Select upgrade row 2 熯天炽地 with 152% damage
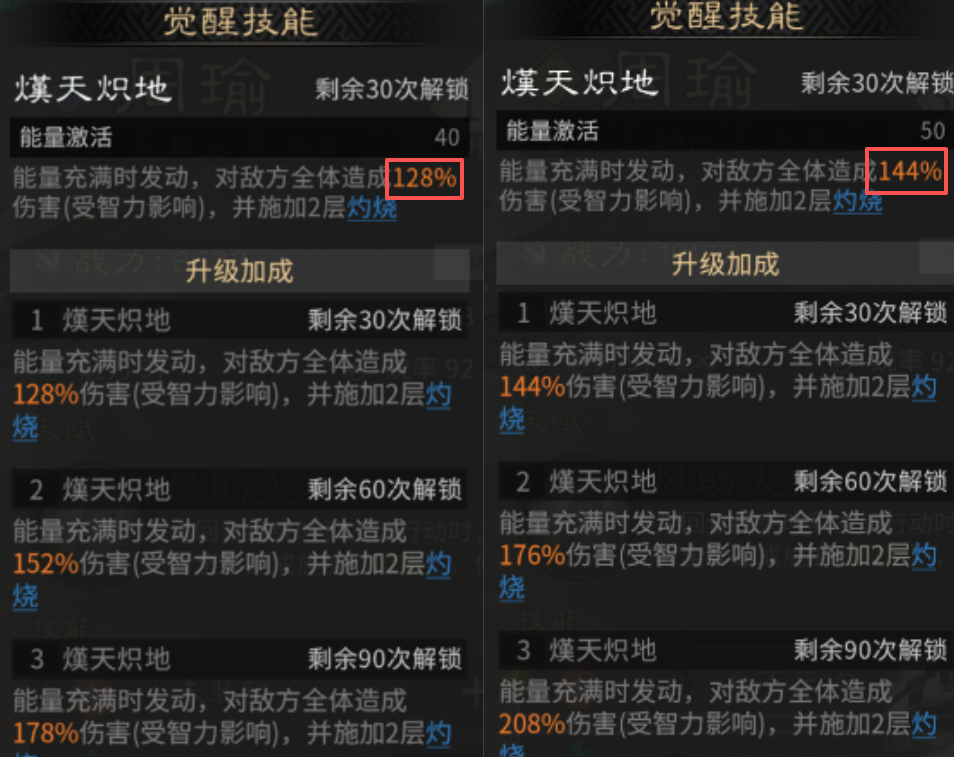Image resolution: width=954 pixels, height=757 pixels. tap(240, 489)
